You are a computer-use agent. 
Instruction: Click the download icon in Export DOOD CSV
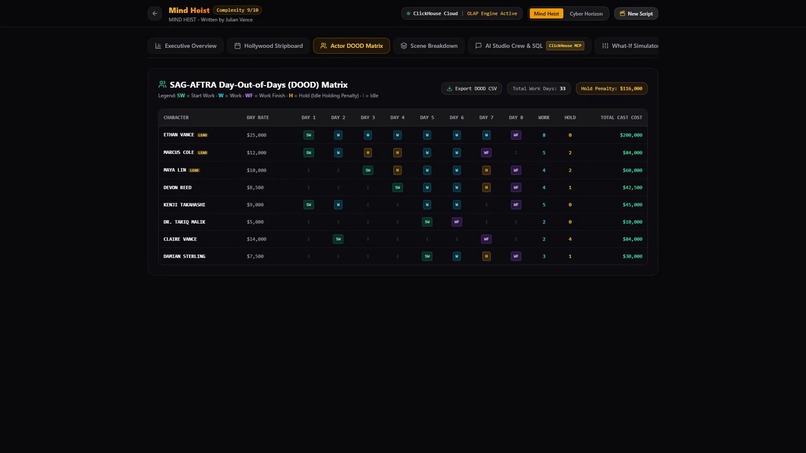click(x=449, y=88)
